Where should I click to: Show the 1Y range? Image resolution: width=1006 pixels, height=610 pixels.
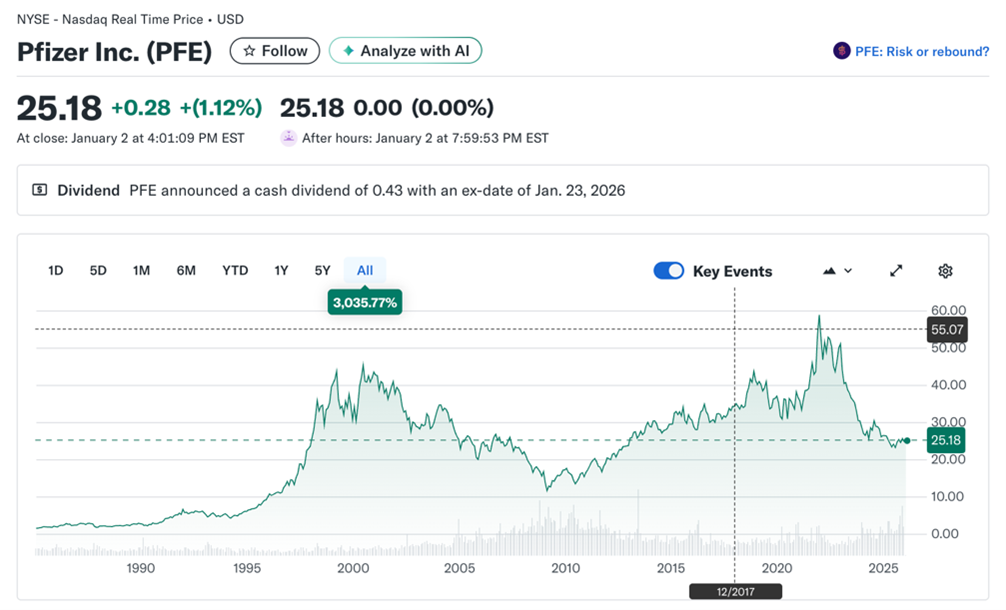tap(281, 270)
